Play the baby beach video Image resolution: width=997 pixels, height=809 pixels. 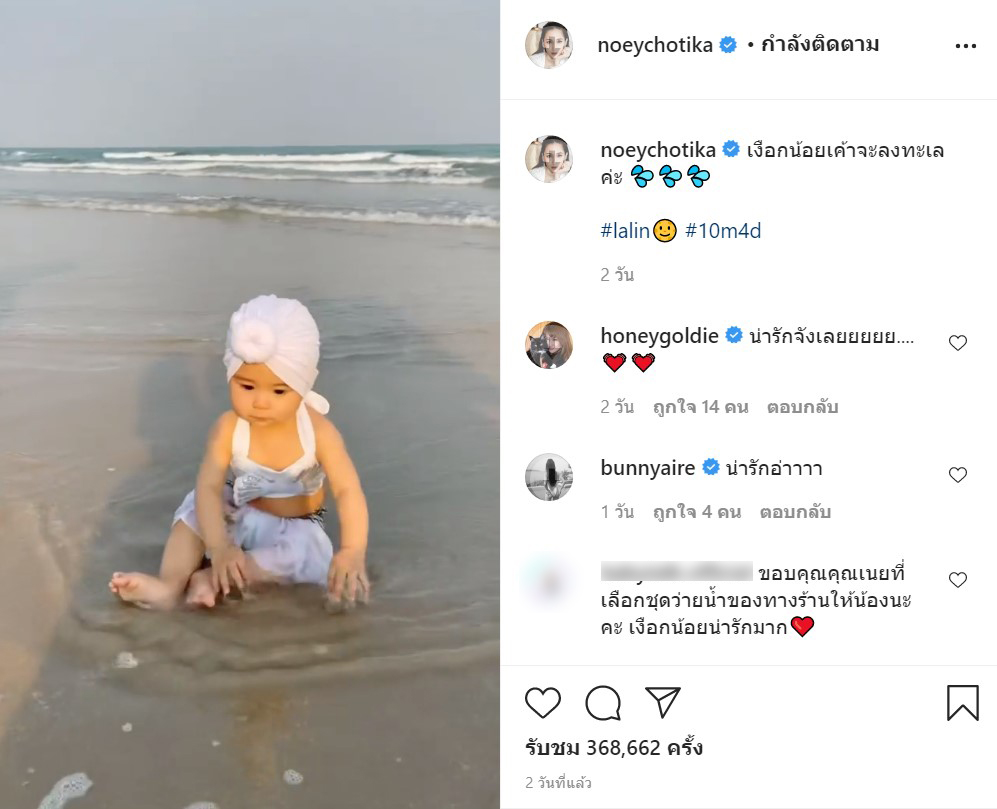coord(250,404)
